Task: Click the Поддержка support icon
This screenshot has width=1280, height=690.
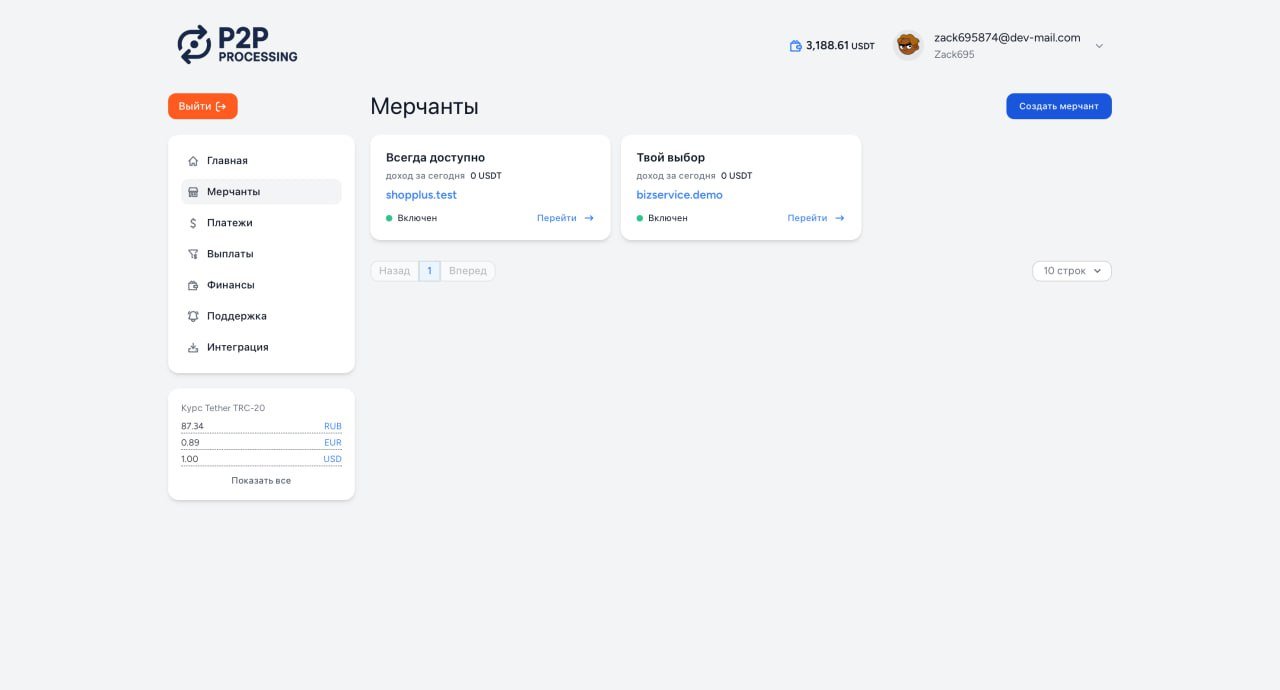Action: tap(193, 316)
